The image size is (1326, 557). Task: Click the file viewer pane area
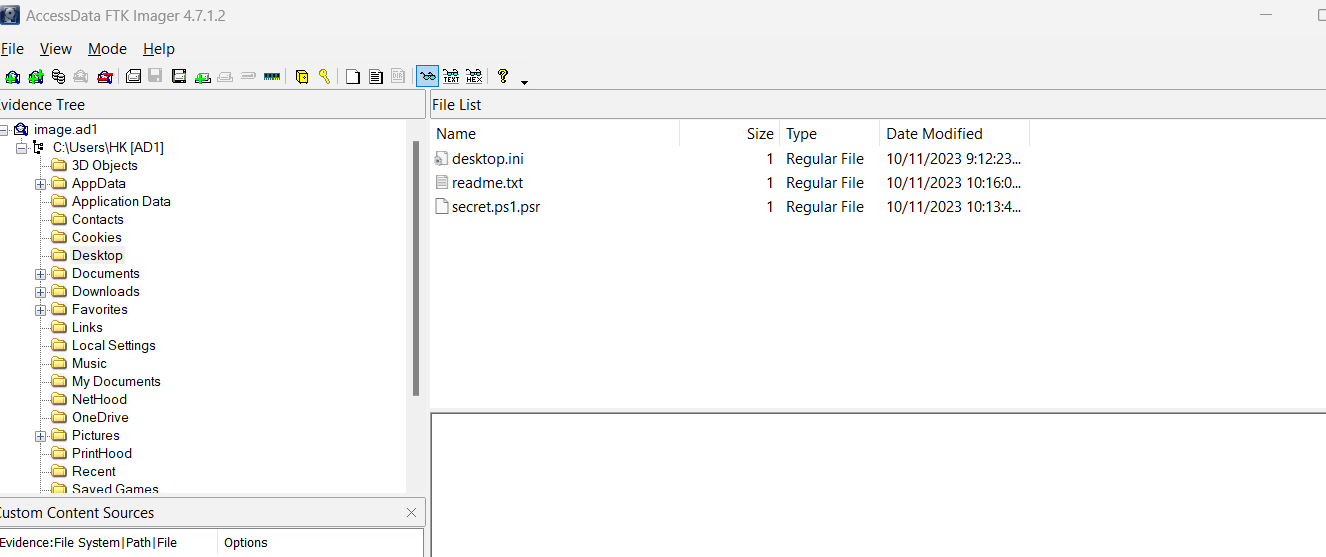(878, 485)
